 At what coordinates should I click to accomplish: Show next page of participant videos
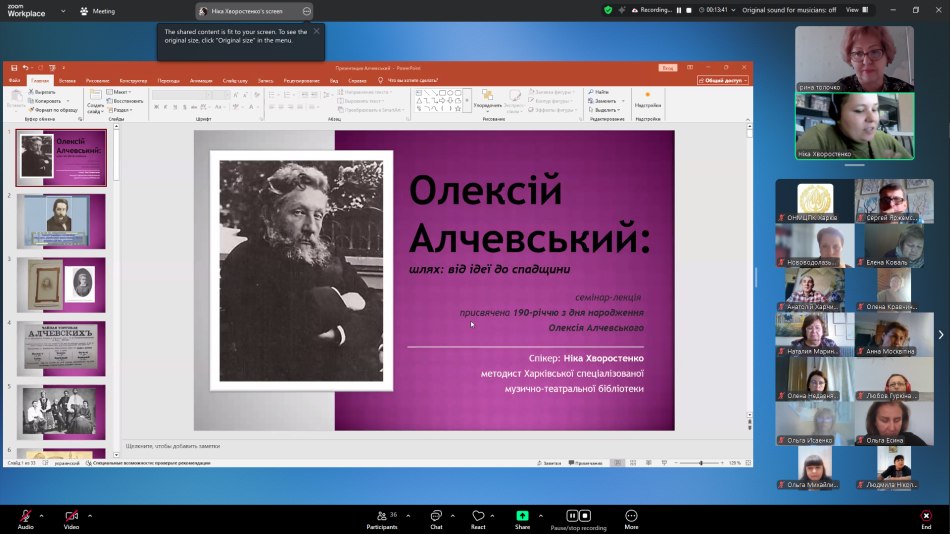pyautogui.click(x=940, y=335)
